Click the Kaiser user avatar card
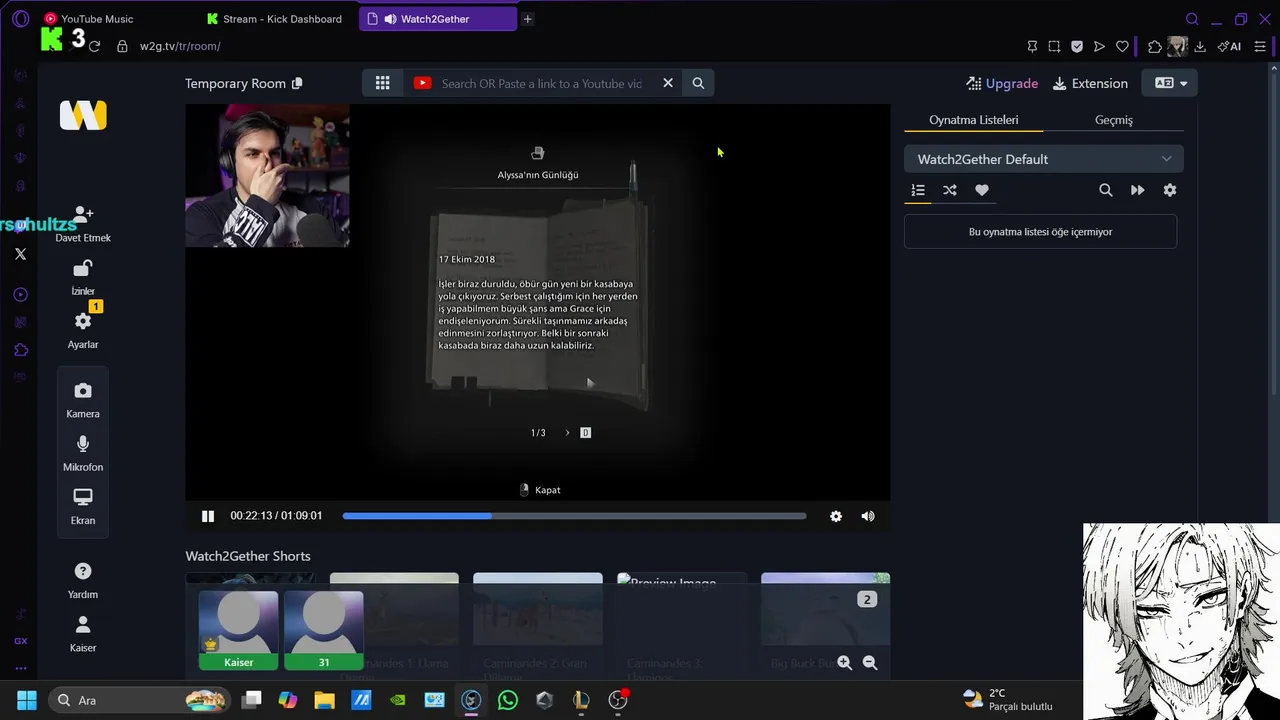1280x720 pixels. 239,630
